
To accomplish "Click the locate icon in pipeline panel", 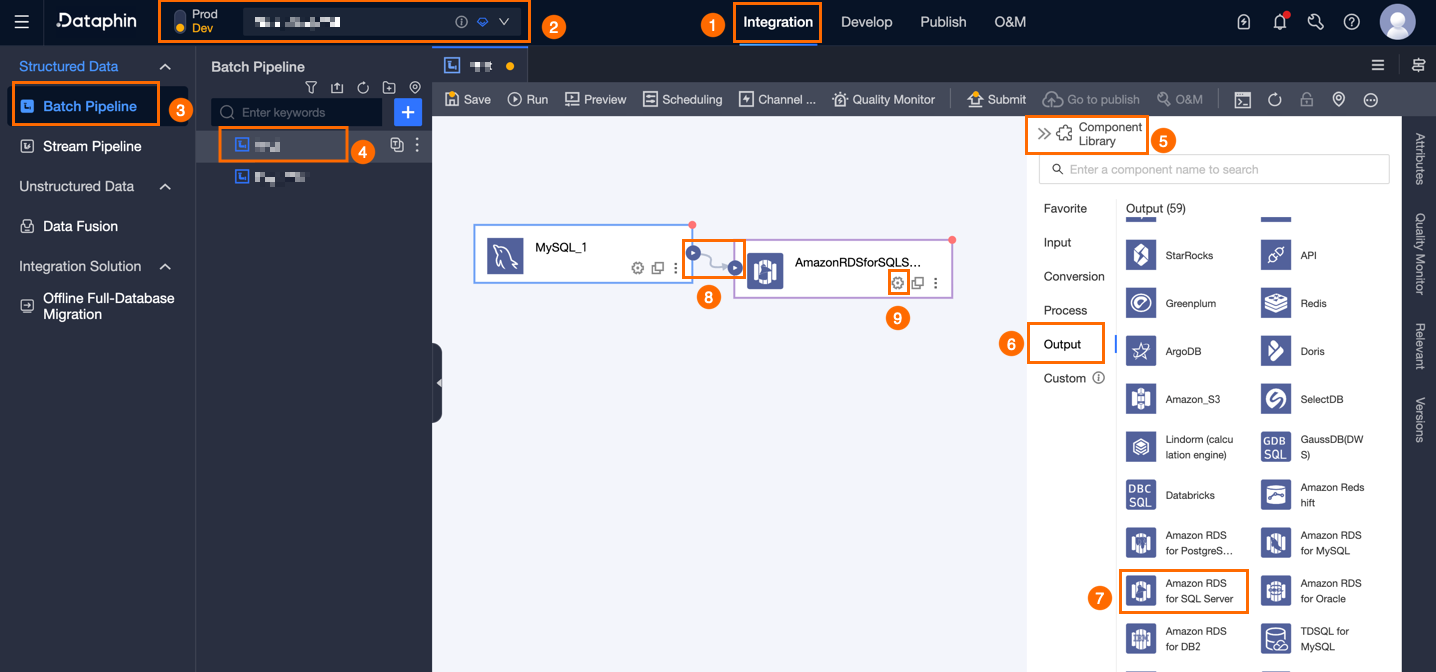I will [x=415, y=88].
